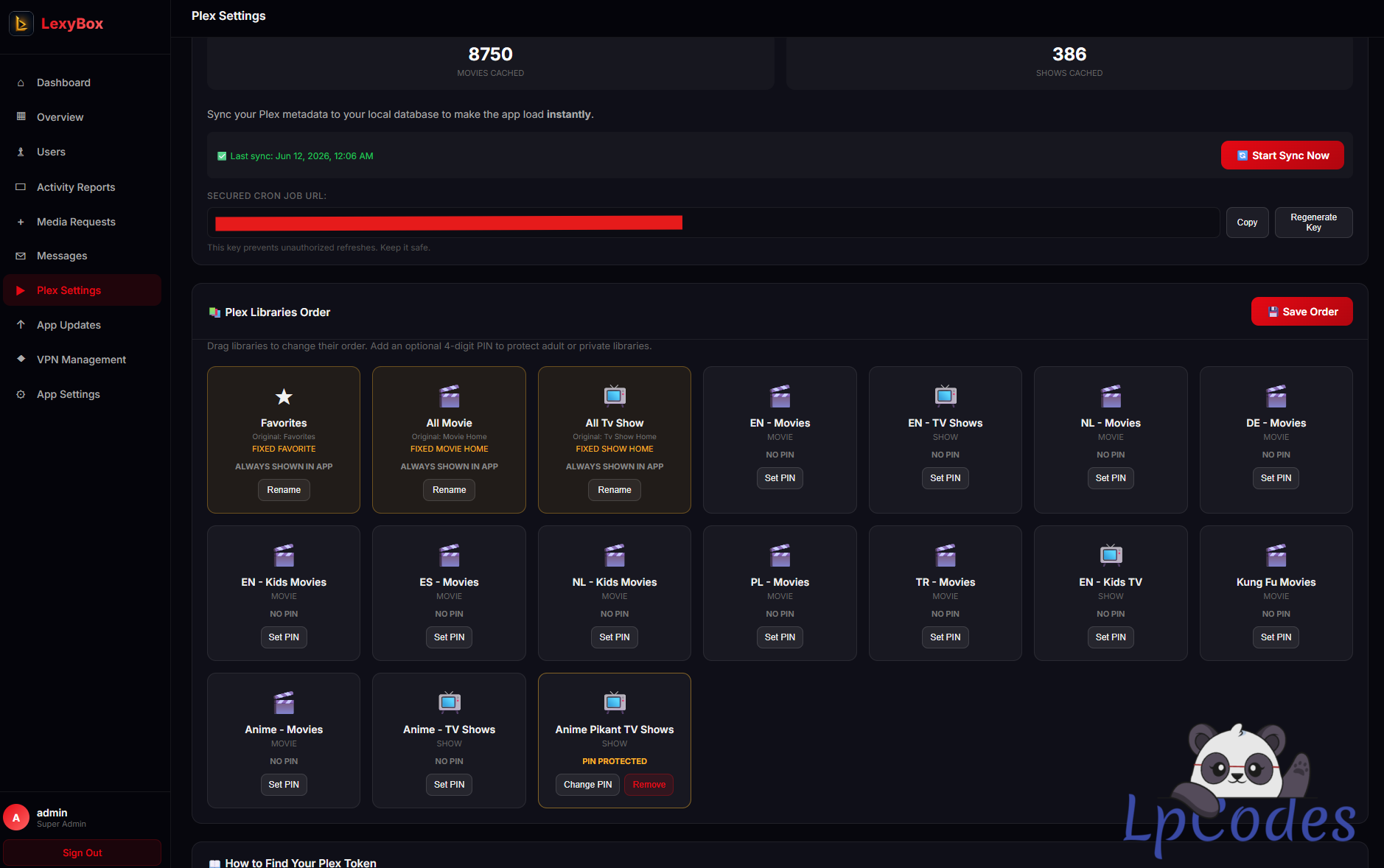Click the Users person icon
The width and height of the screenshot is (1384, 868).
tap(21, 152)
